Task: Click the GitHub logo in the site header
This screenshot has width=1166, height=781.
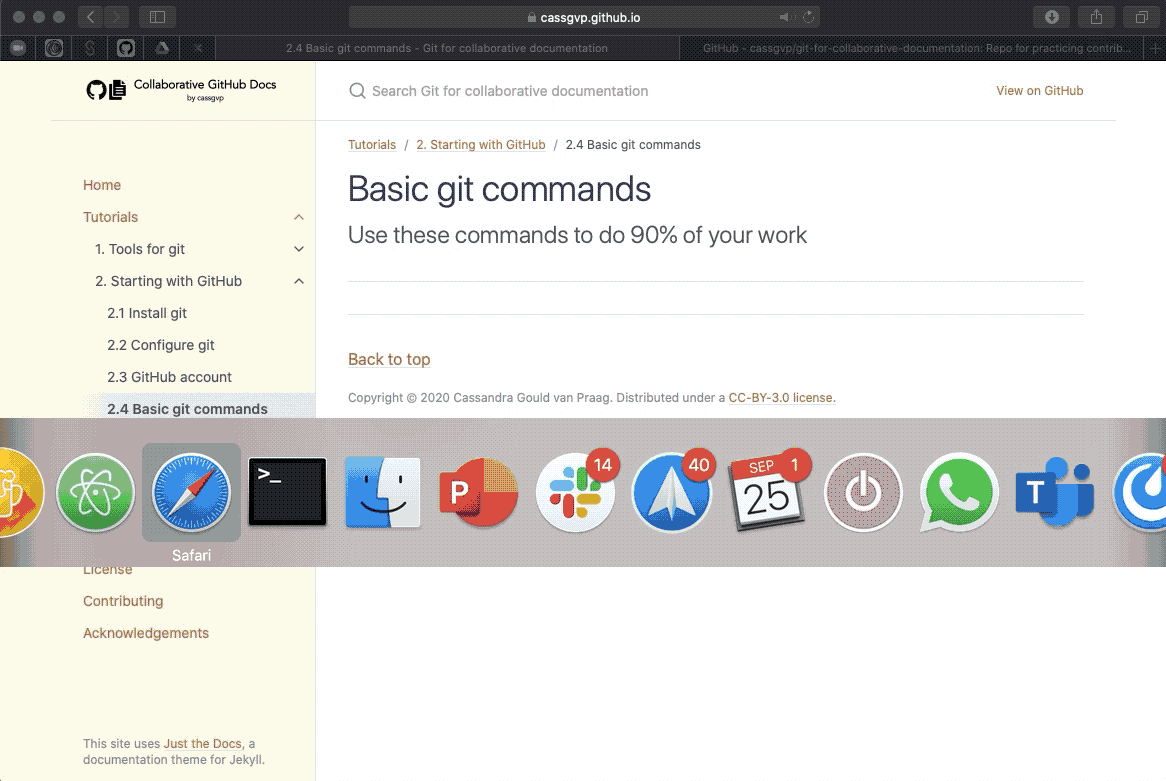Action: tap(96, 91)
